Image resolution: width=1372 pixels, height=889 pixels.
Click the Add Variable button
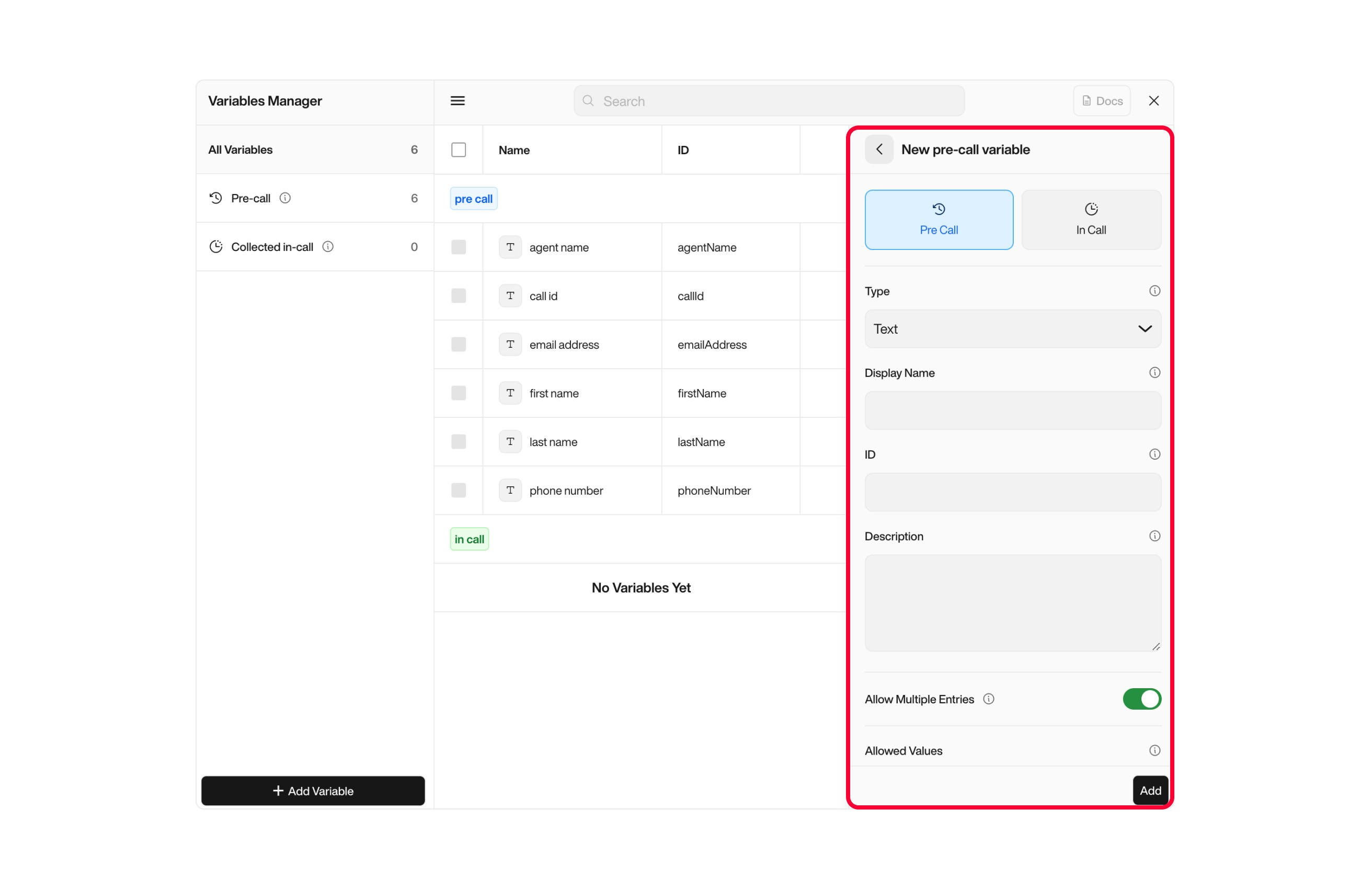tap(313, 790)
